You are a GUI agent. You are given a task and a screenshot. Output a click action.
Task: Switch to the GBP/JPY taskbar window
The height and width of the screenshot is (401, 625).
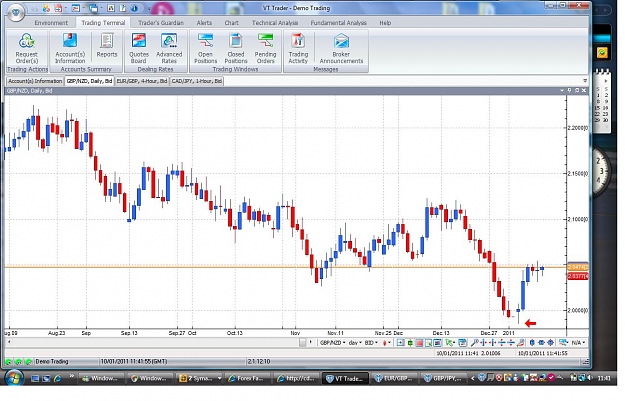click(444, 378)
